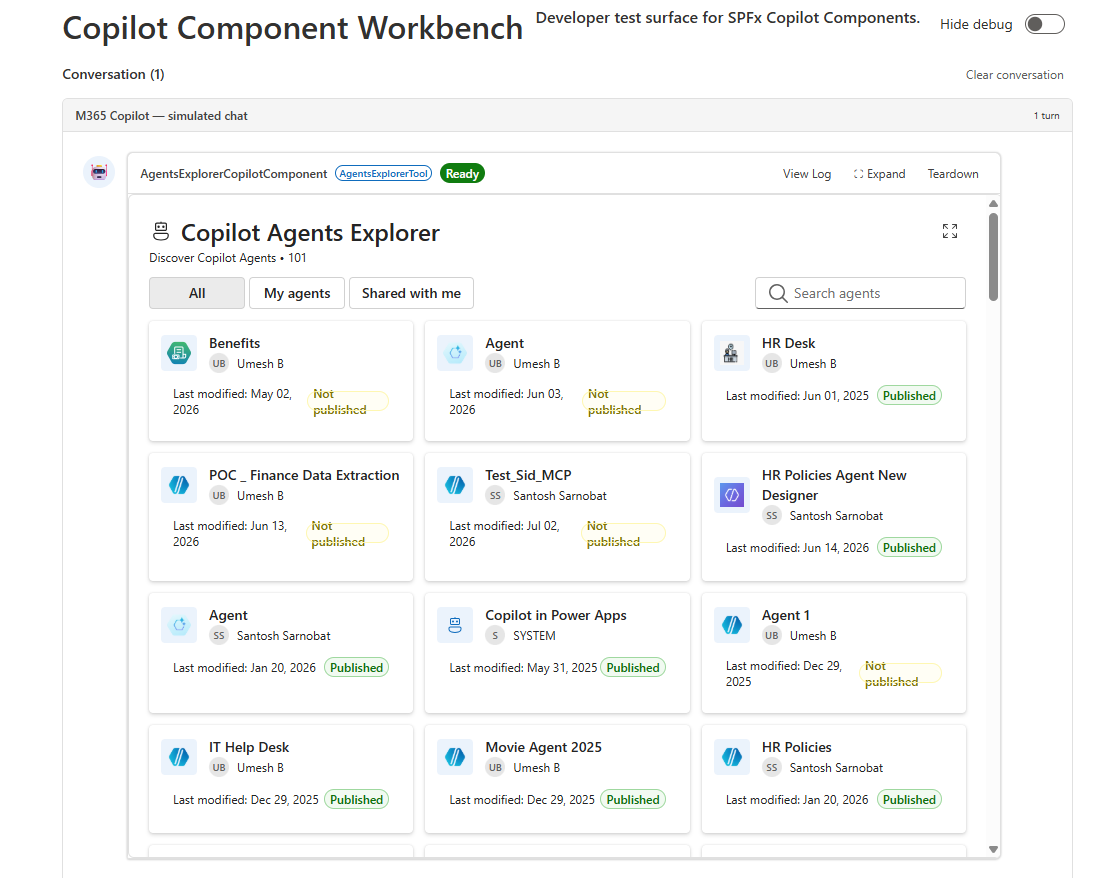
Task: Click the vertical scrollbar thumb of agents list
Action: [x=993, y=257]
